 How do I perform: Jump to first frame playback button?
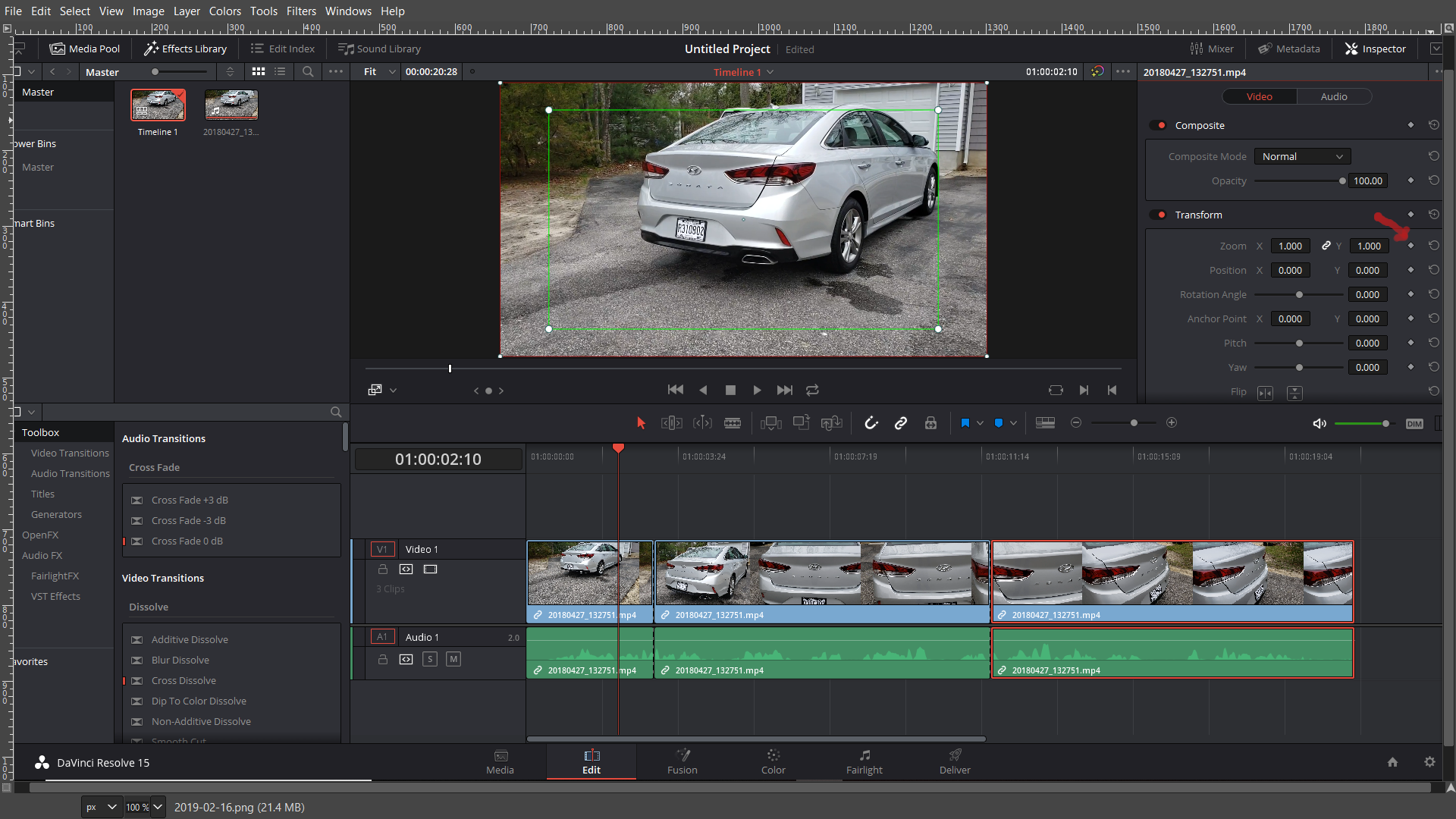coord(676,390)
